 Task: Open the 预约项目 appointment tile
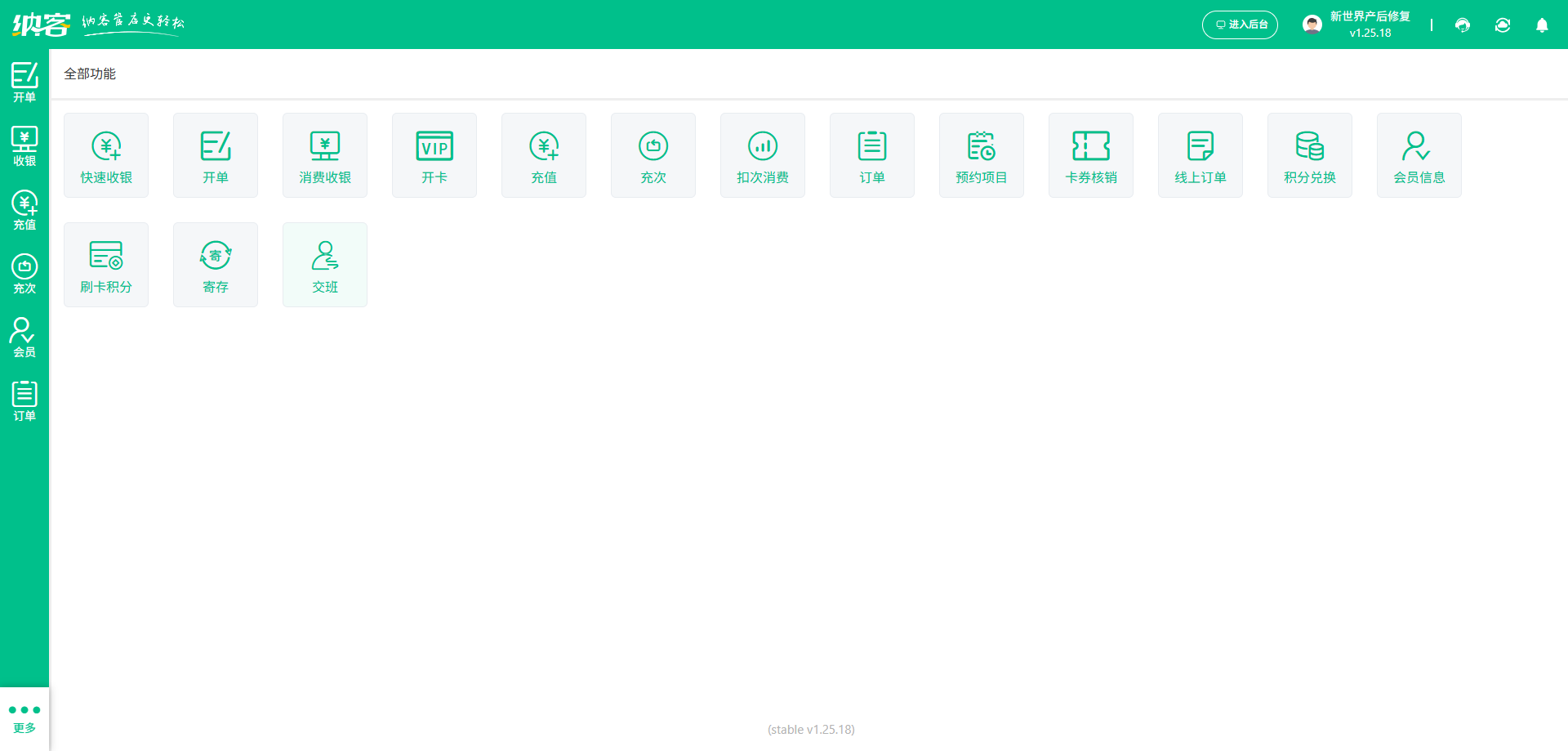tap(982, 155)
